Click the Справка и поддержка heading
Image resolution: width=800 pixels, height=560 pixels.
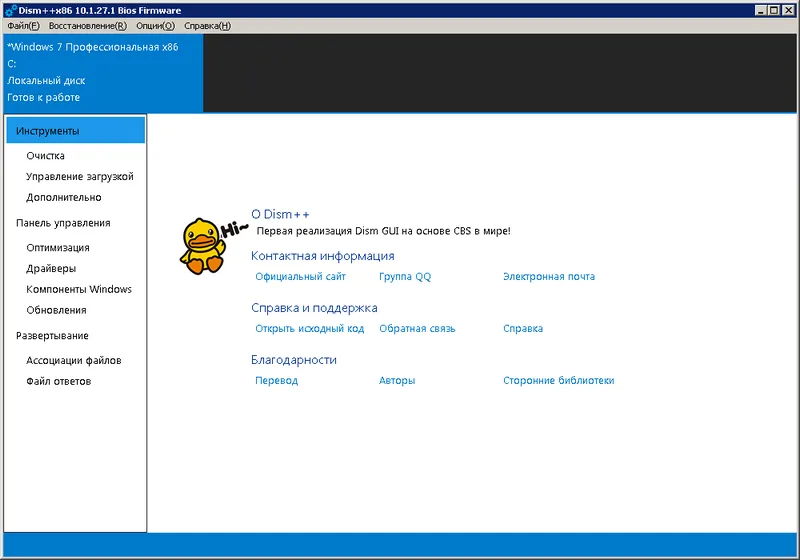[314, 308]
